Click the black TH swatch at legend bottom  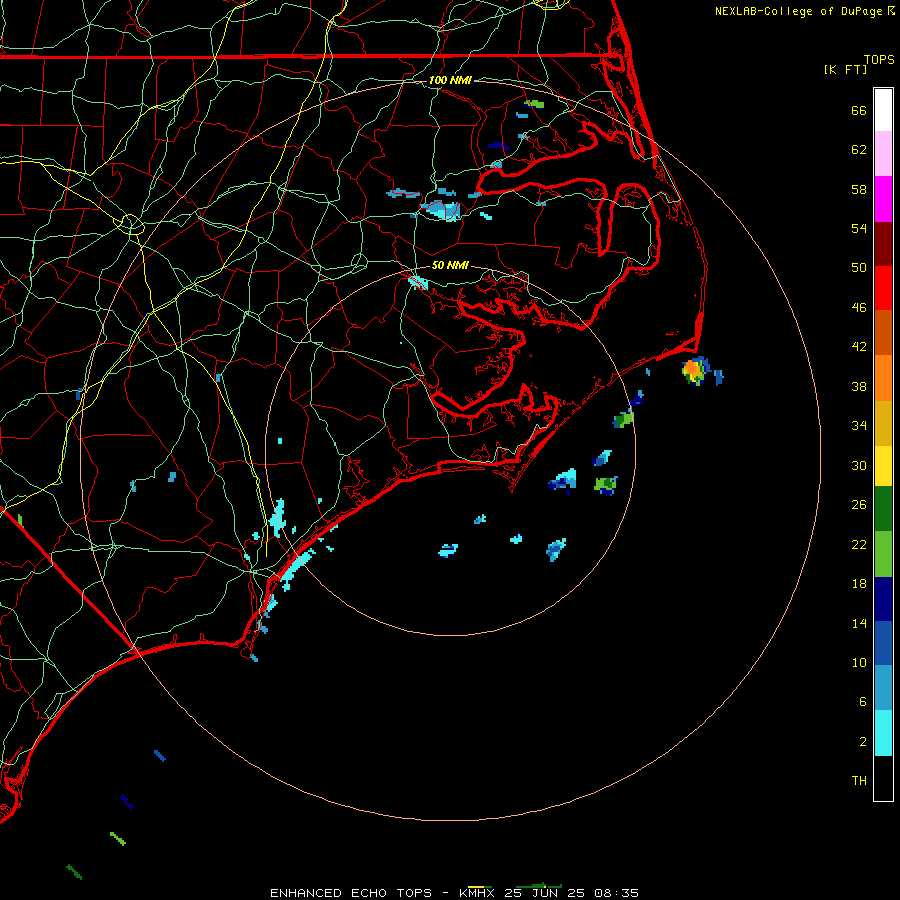pyautogui.click(x=883, y=778)
